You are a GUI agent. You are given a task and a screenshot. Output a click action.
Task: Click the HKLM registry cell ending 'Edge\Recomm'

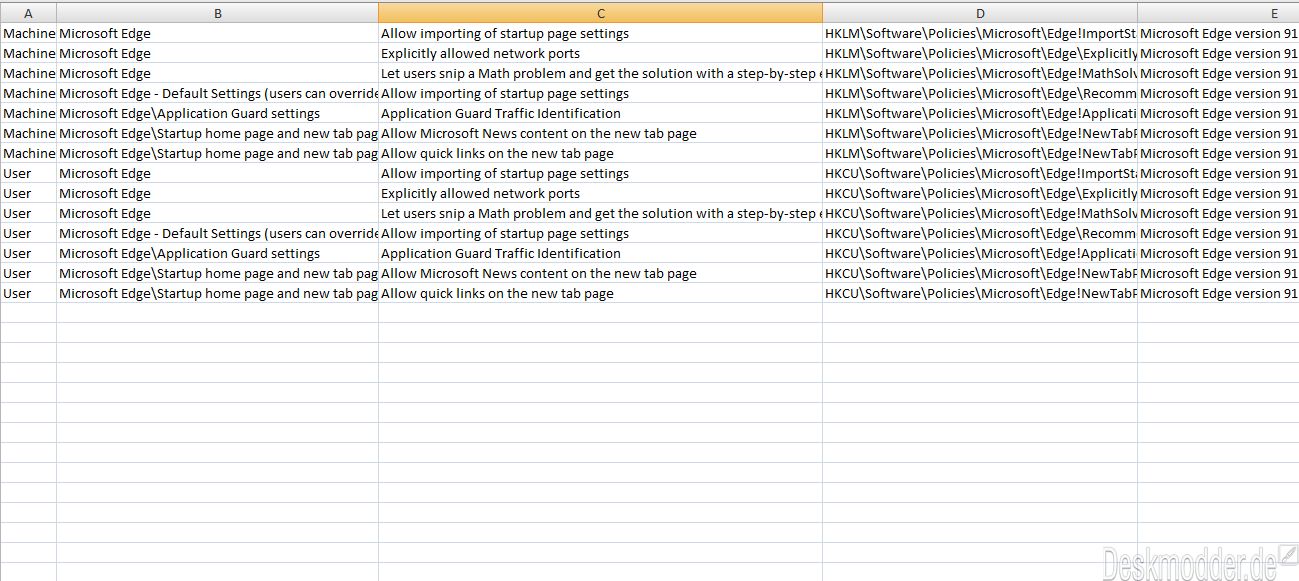tap(980, 93)
